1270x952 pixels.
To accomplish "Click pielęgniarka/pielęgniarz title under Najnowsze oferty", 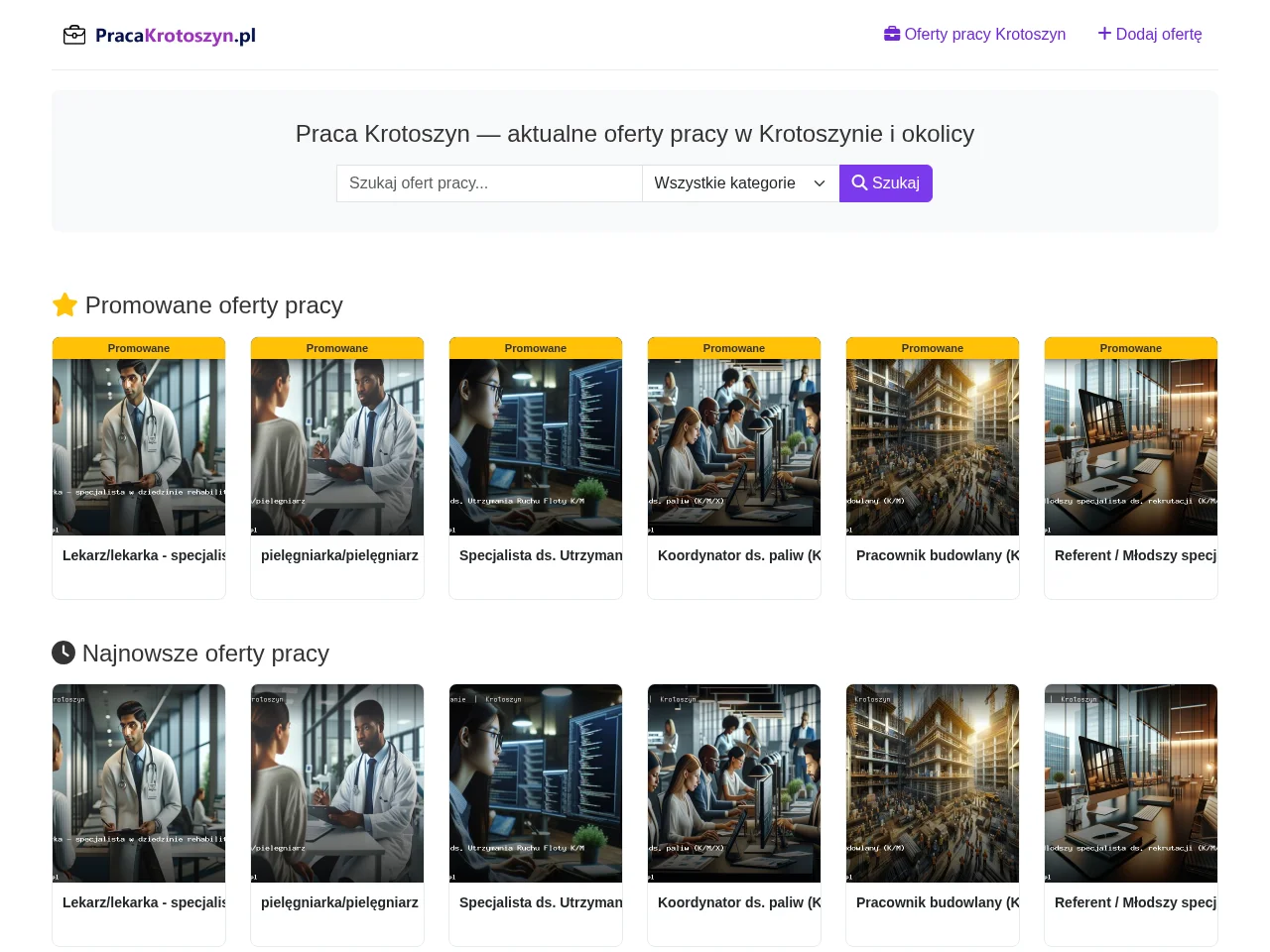I will point(339,902).
